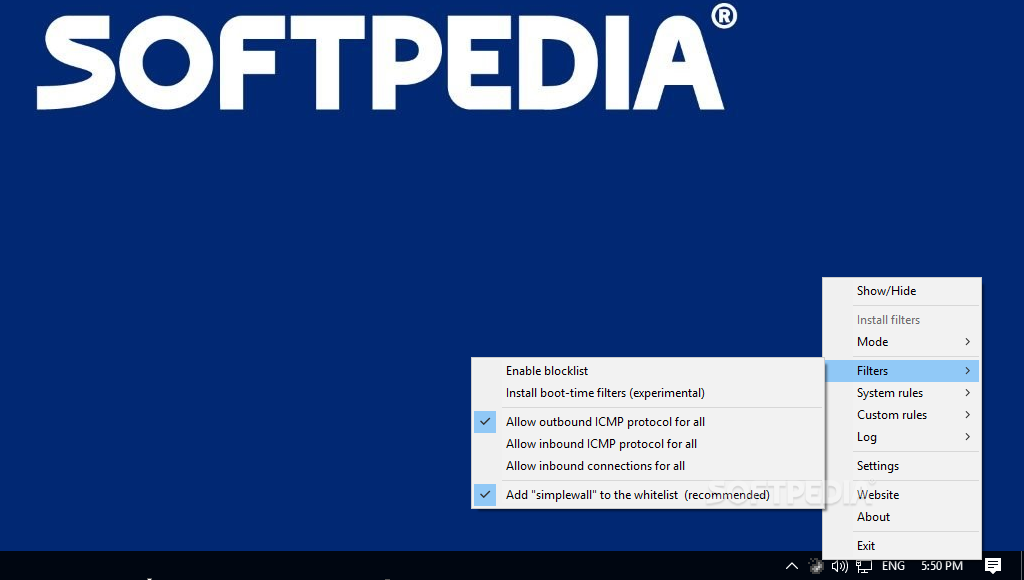
Task: Open the volume speaker icon
Action: pyautogui.click(x=840, y=566)
